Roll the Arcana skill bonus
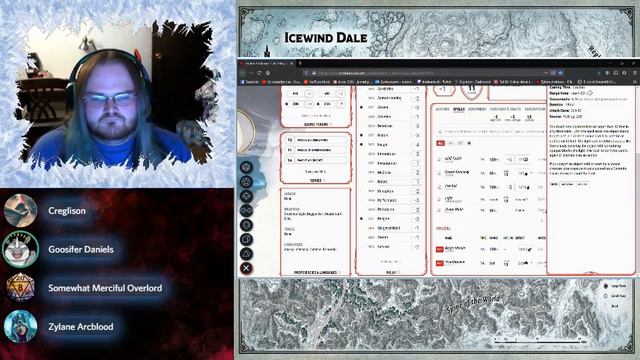 coord(416,107)
